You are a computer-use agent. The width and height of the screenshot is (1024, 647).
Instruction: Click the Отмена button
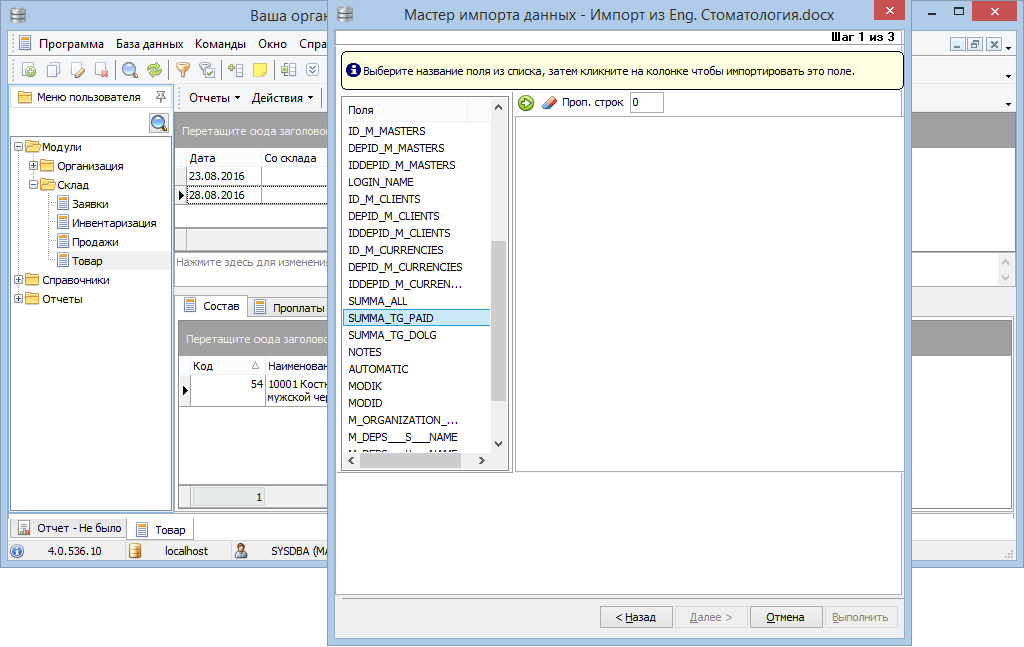785,617
